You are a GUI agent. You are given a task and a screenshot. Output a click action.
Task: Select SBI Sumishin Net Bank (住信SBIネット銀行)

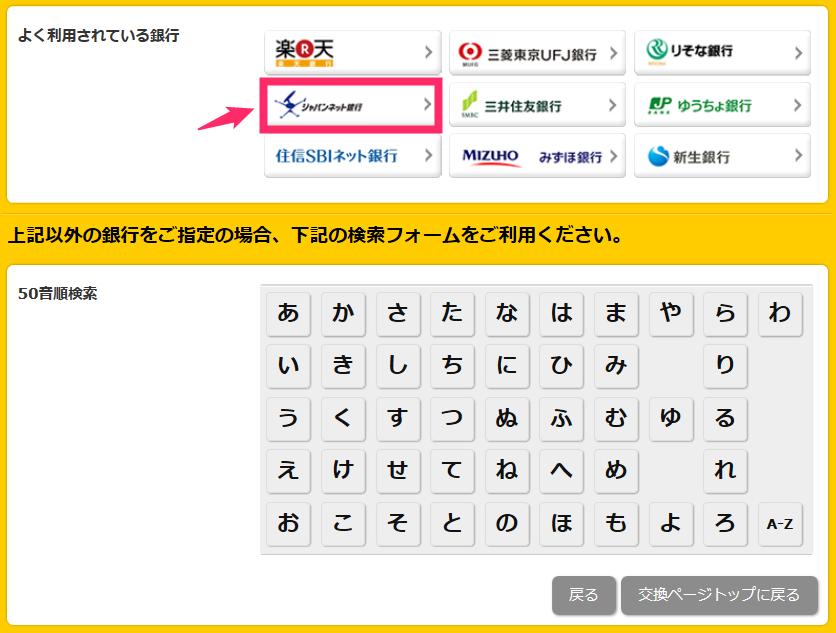pos(352,156)
